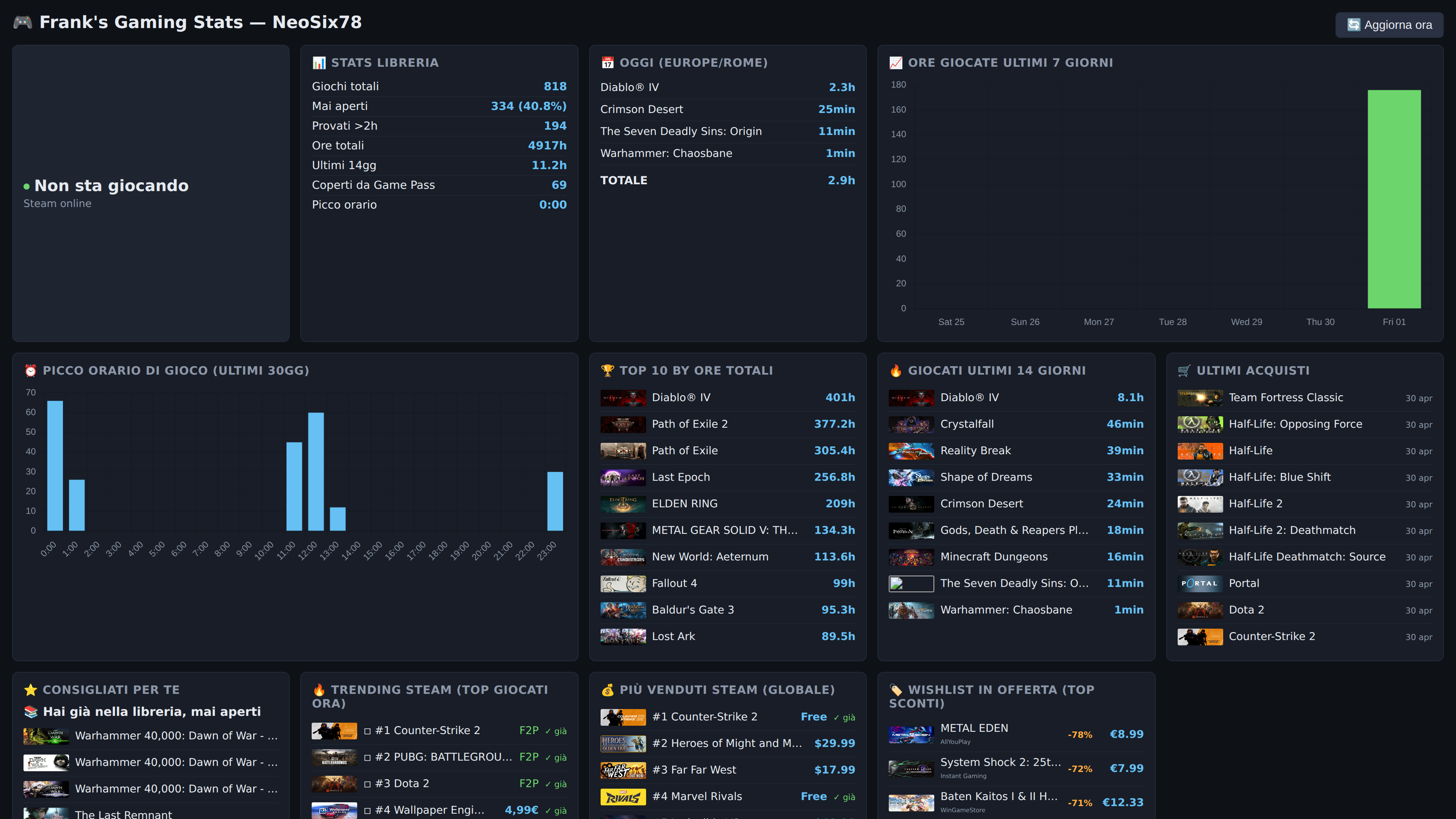Open the Crystalfall thumbnail in recent games

(x=911, y=425)
